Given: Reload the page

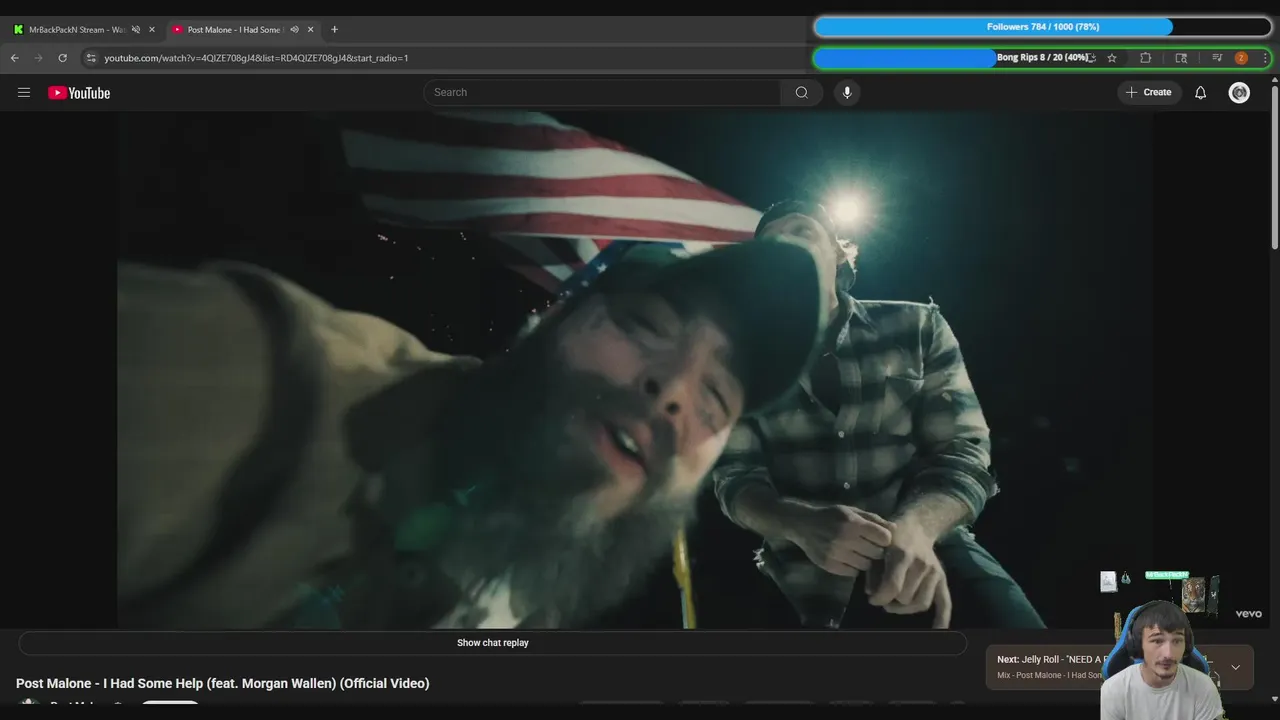Looking at the screenshot, I should pos(62,58).
